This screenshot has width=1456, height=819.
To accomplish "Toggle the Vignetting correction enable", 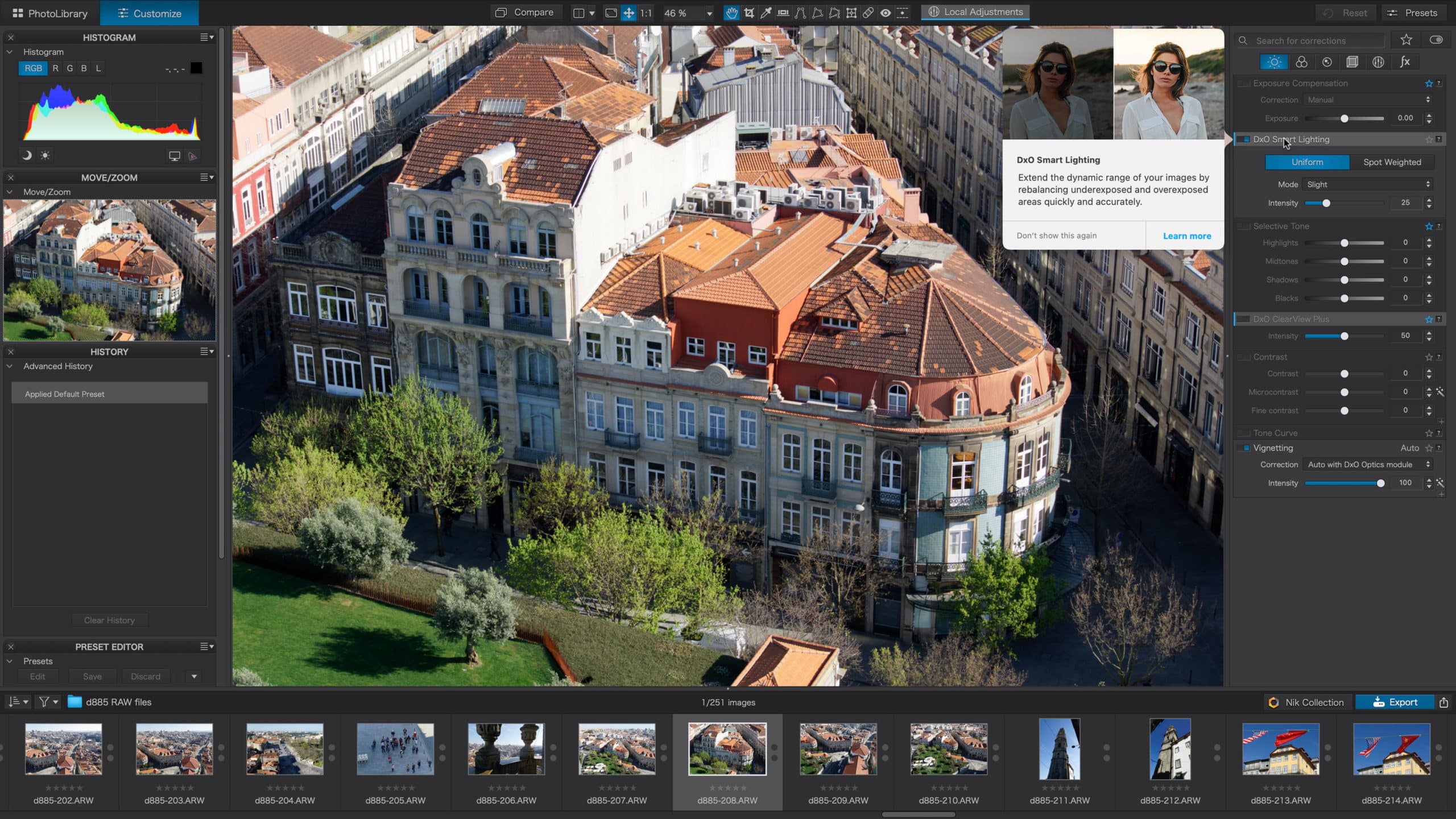I will coord(1245,447).
